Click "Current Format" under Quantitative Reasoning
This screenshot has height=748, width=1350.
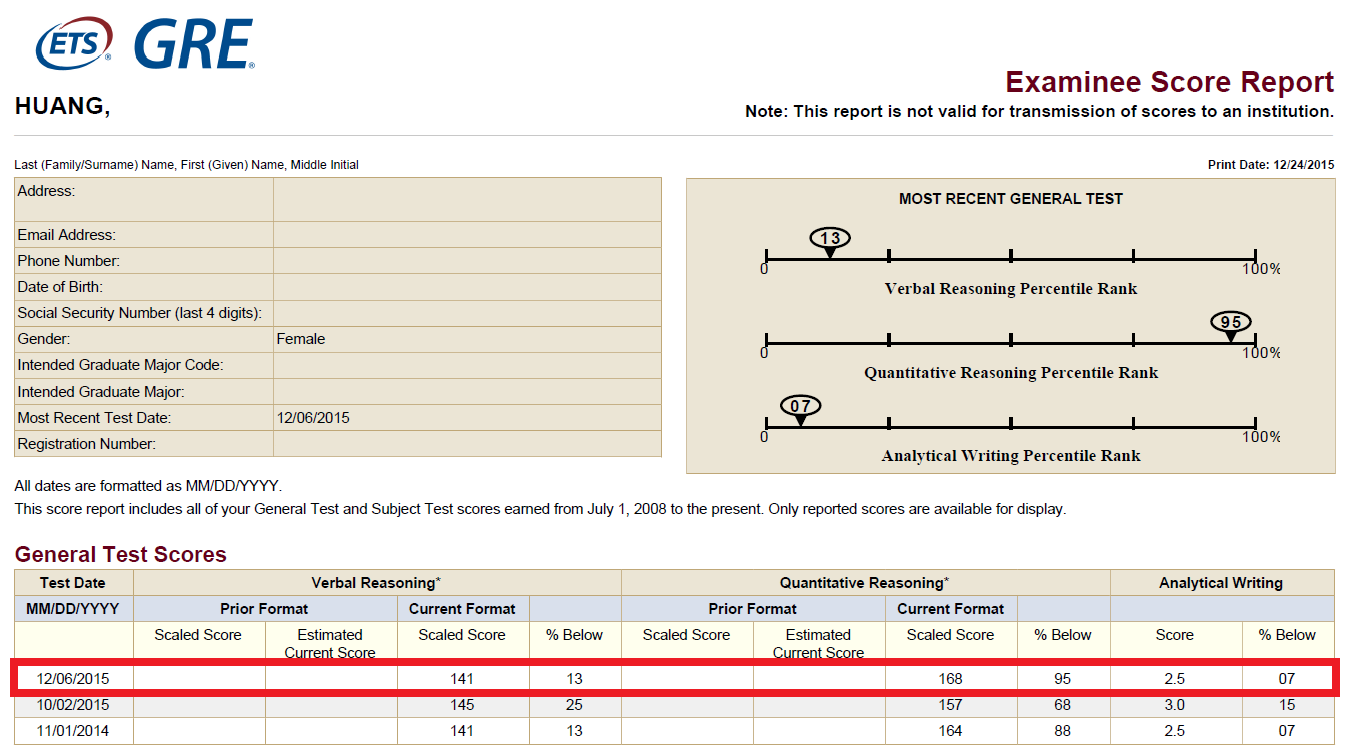[x=951, y=609]
